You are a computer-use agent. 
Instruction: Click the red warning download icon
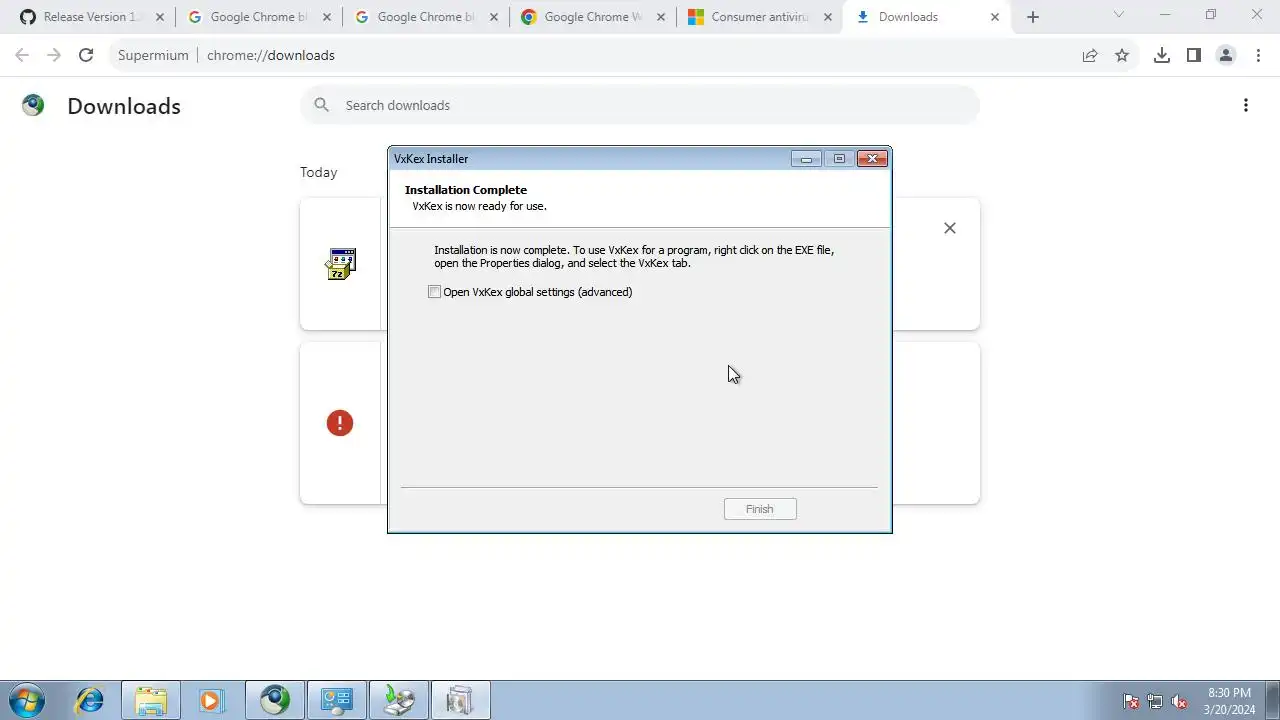point(340,423)
